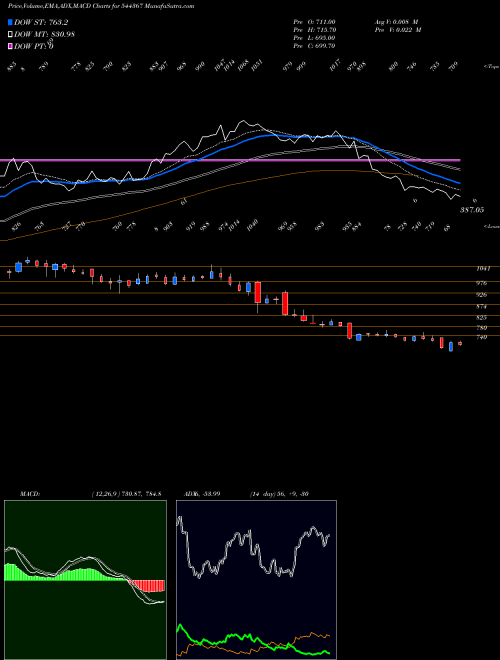Viewport: 500px width, 660px height.
Task: Click the ADX heading label
Action: tap(202, 494)
